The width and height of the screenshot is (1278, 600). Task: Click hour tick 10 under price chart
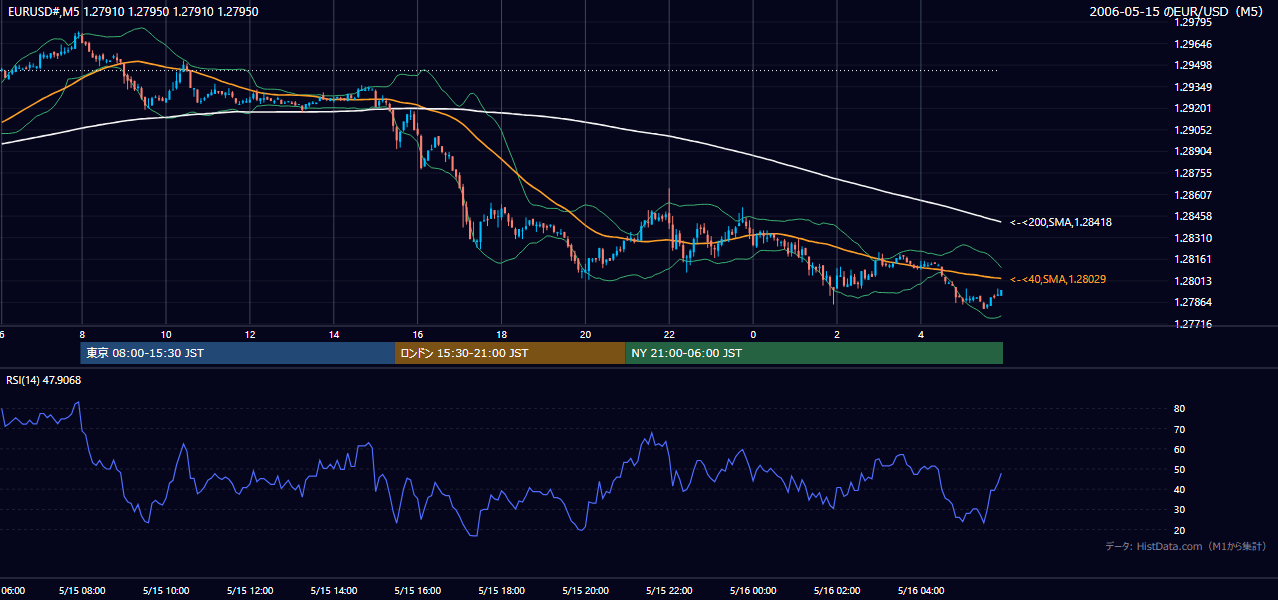click(x=166, y=334)
